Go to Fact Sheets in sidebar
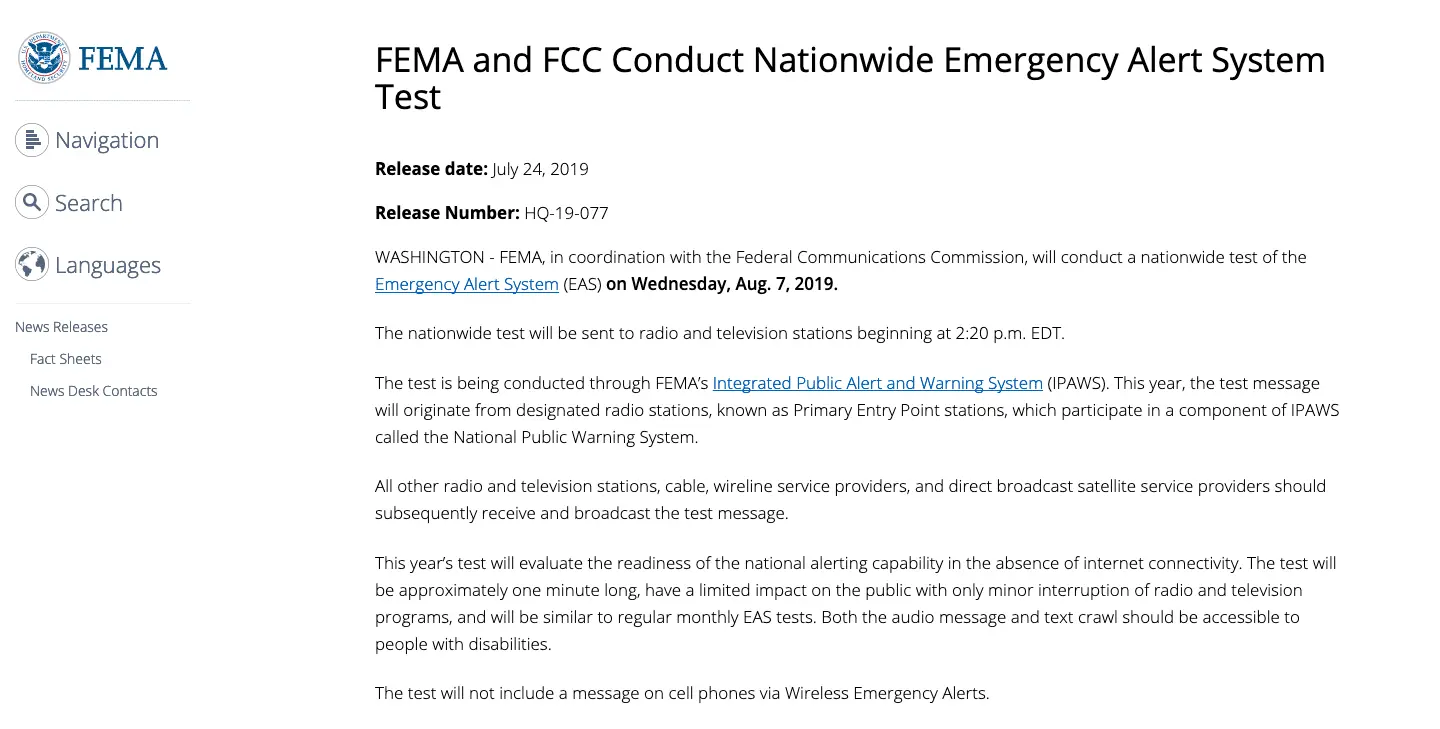Screen dimensions: 1440x729 [x=66, y=359]
